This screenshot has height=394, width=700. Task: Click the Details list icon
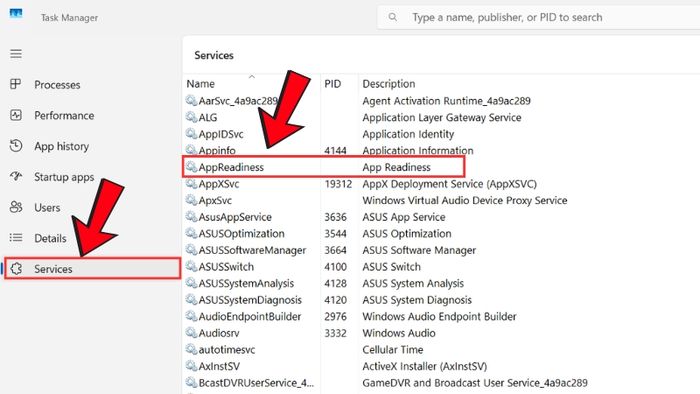16,238
